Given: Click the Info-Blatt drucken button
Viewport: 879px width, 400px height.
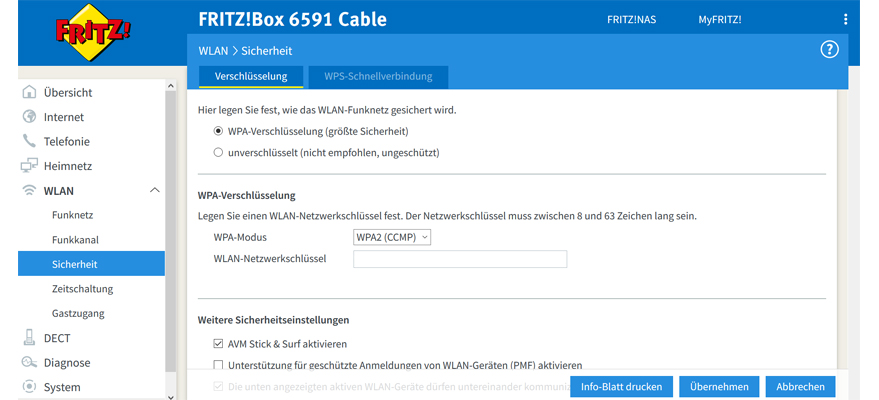Looking at the screenshot, I should click(621, 387).
